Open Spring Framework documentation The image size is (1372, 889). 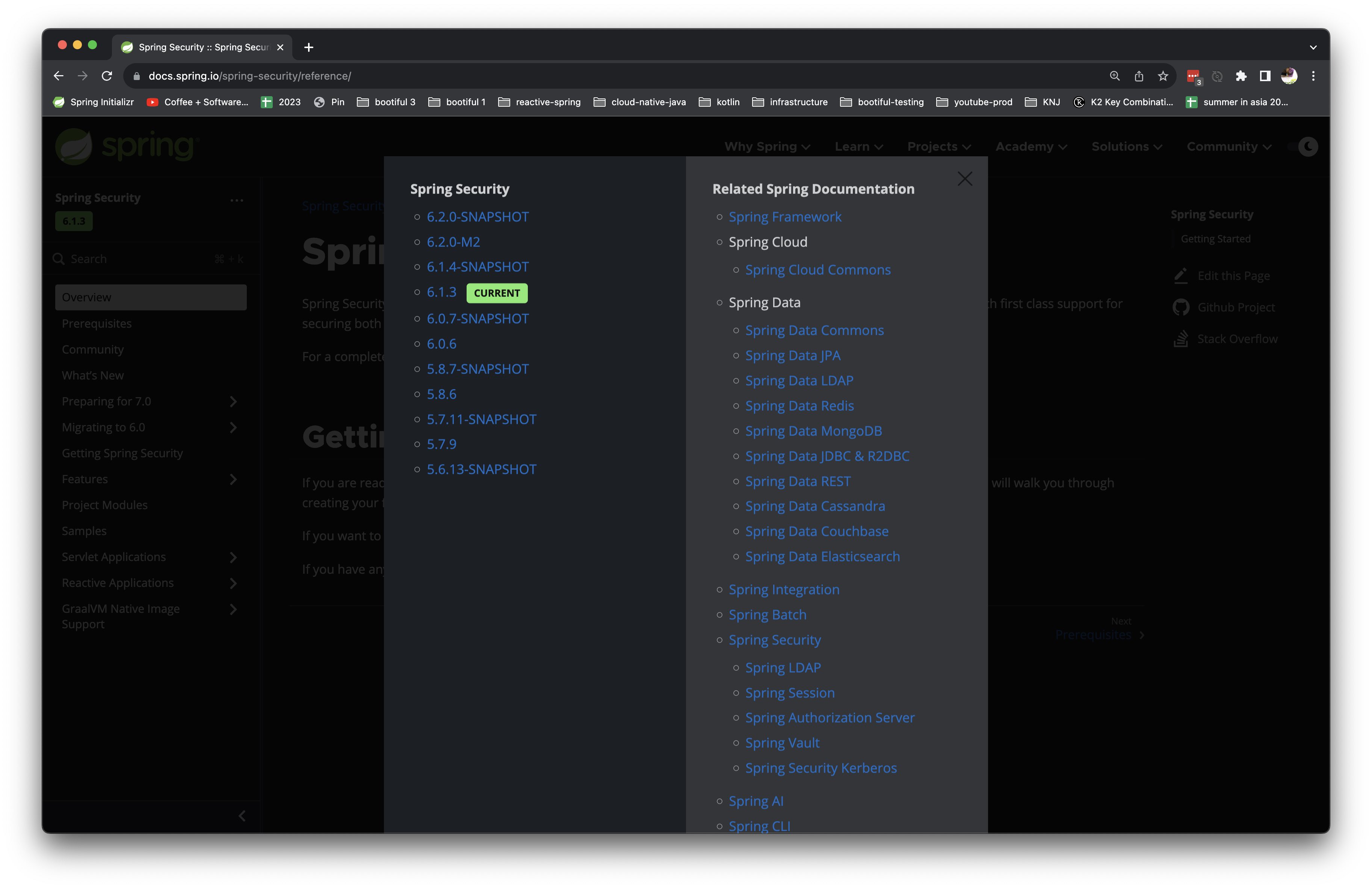[784, 217]
